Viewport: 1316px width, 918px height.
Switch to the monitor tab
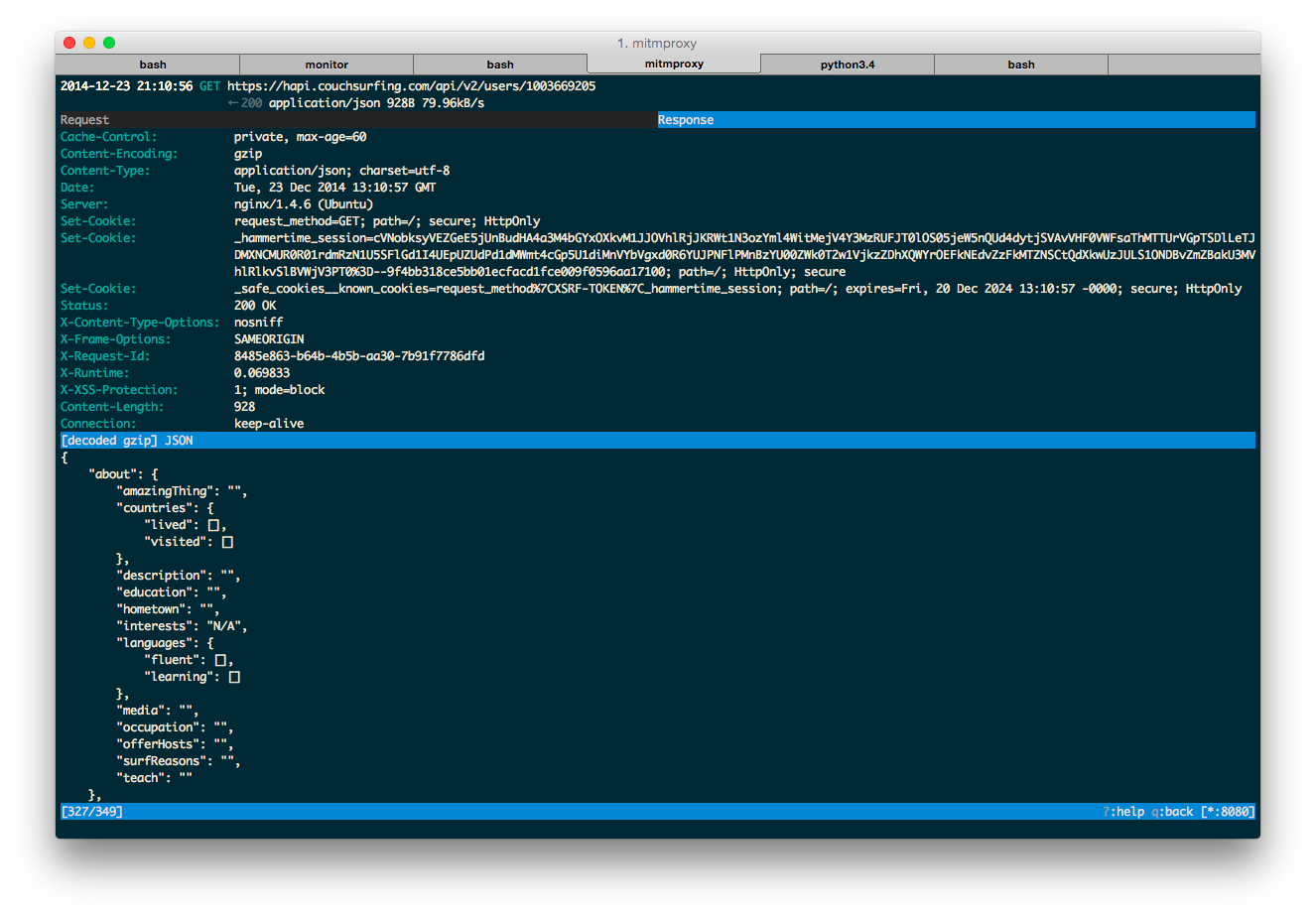pos(327,64)
